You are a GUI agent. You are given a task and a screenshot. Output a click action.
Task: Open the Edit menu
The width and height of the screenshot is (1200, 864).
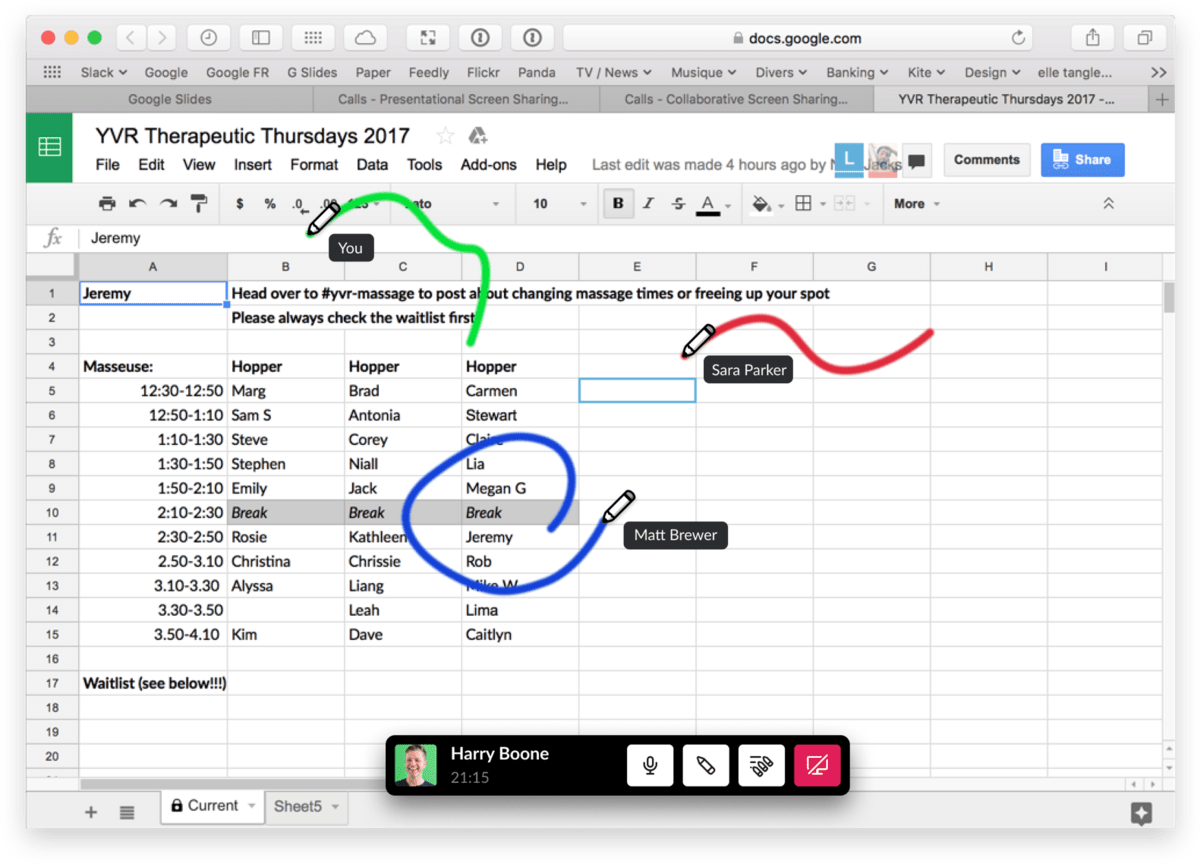[x=151, y=165]
